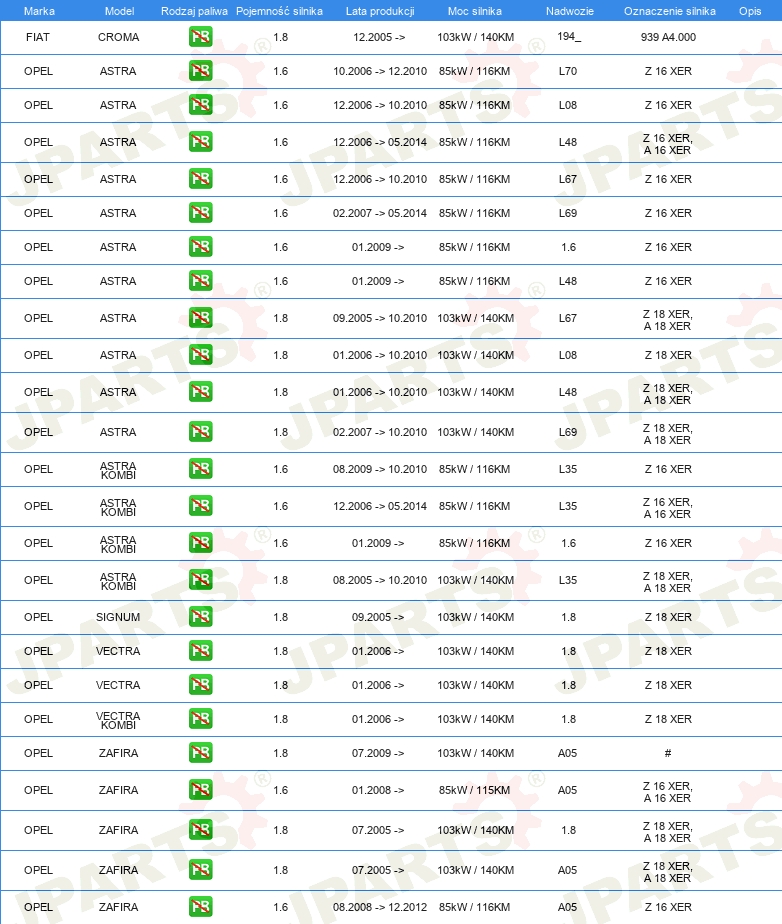This screenshot has width=782, height=924.
Task: Click engine code 939 A4.000
Action: coord(668,37)
